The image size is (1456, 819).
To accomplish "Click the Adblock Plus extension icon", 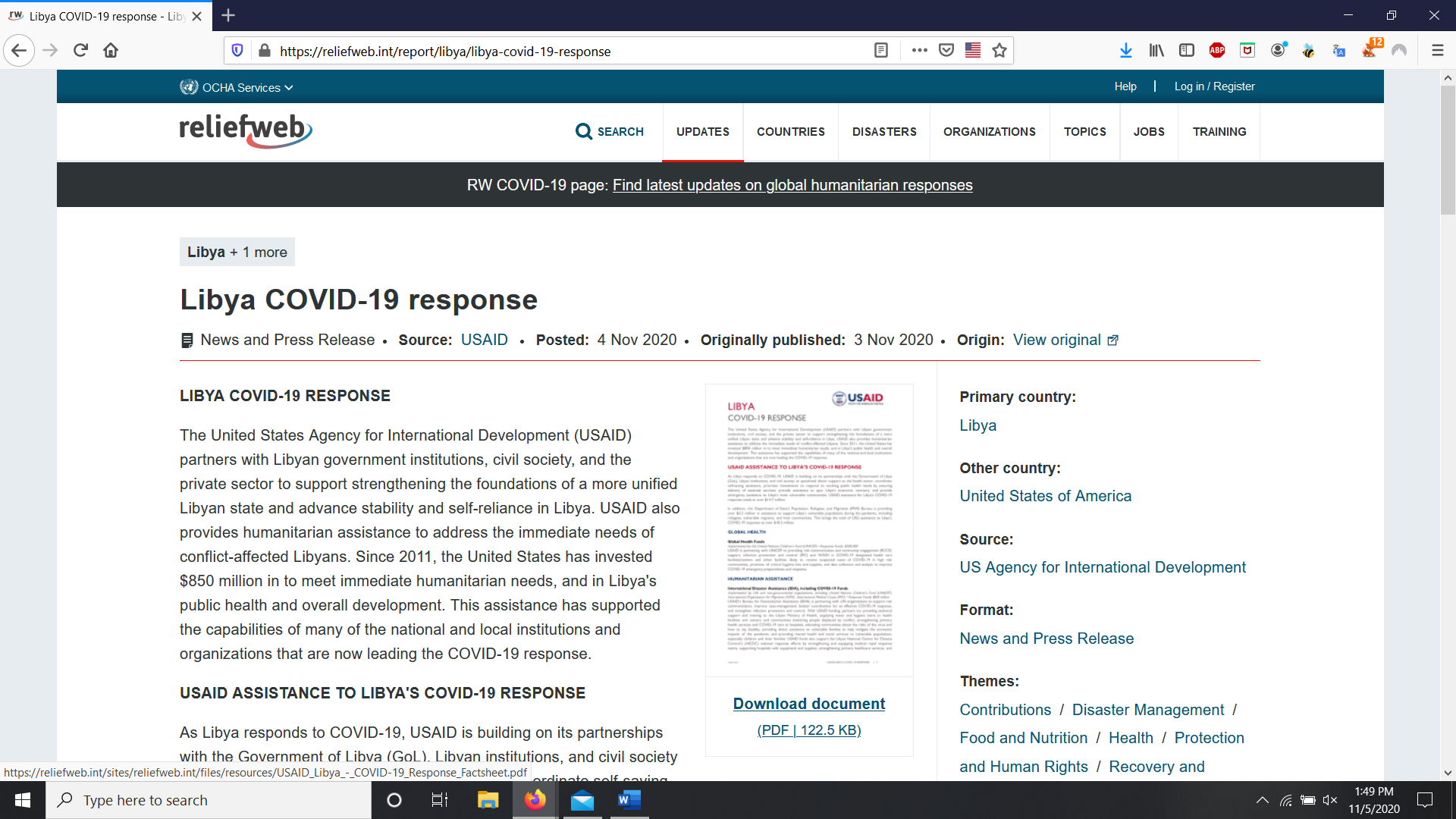I will click(x=1217, y=51).
